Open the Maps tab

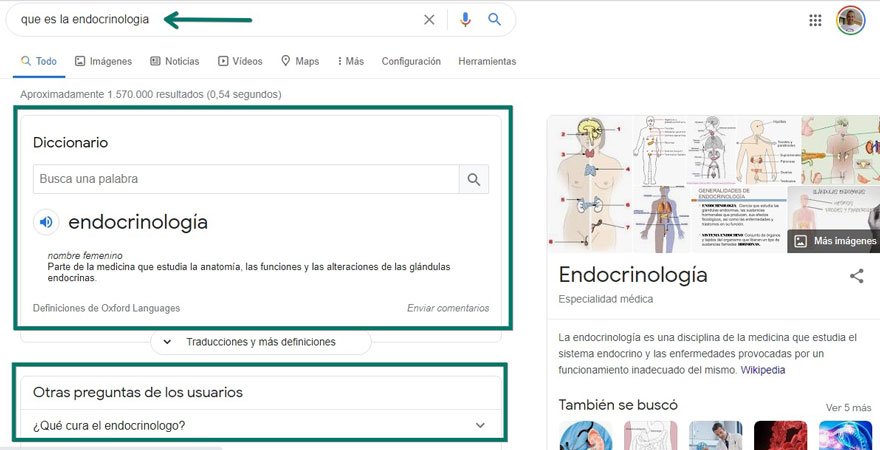click(300, 61)
